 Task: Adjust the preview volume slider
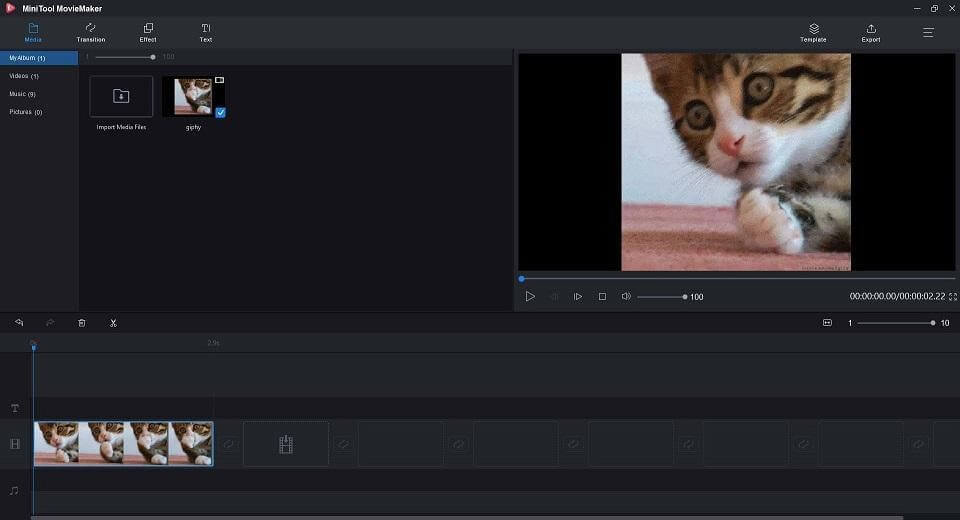pos(662,297)
